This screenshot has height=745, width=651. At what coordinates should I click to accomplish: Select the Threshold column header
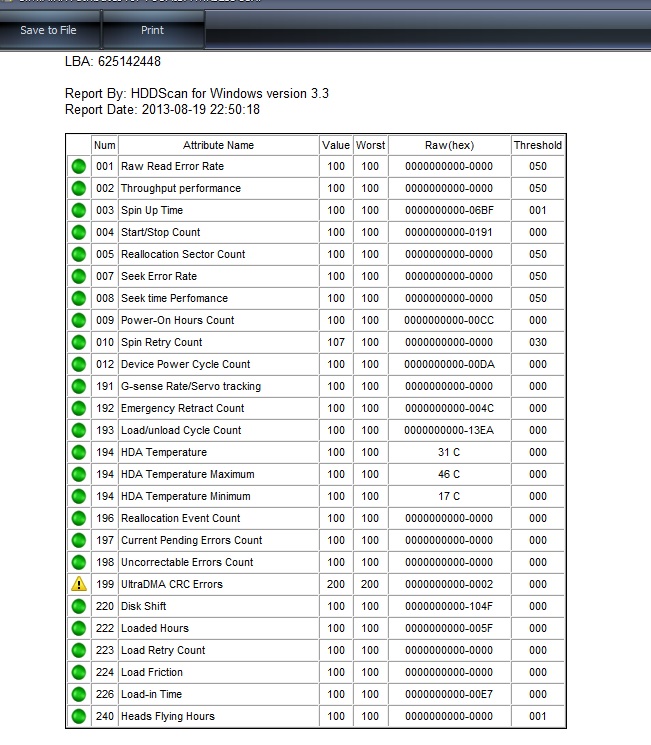pos(538,145)
